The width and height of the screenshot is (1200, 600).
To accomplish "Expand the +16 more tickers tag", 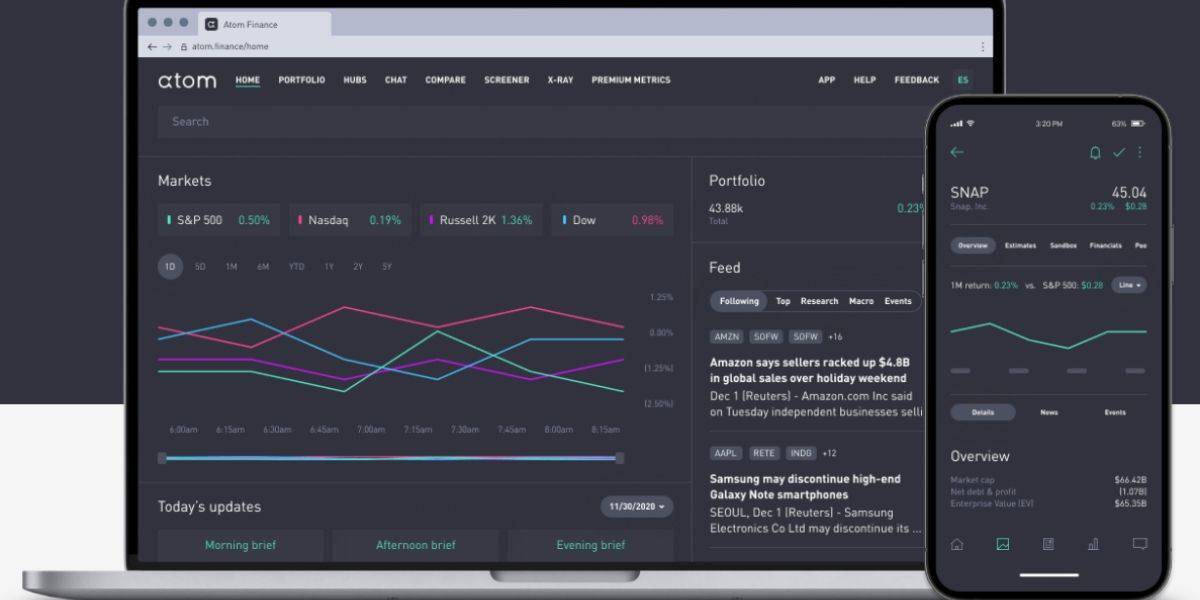I will tap(835, 337).
